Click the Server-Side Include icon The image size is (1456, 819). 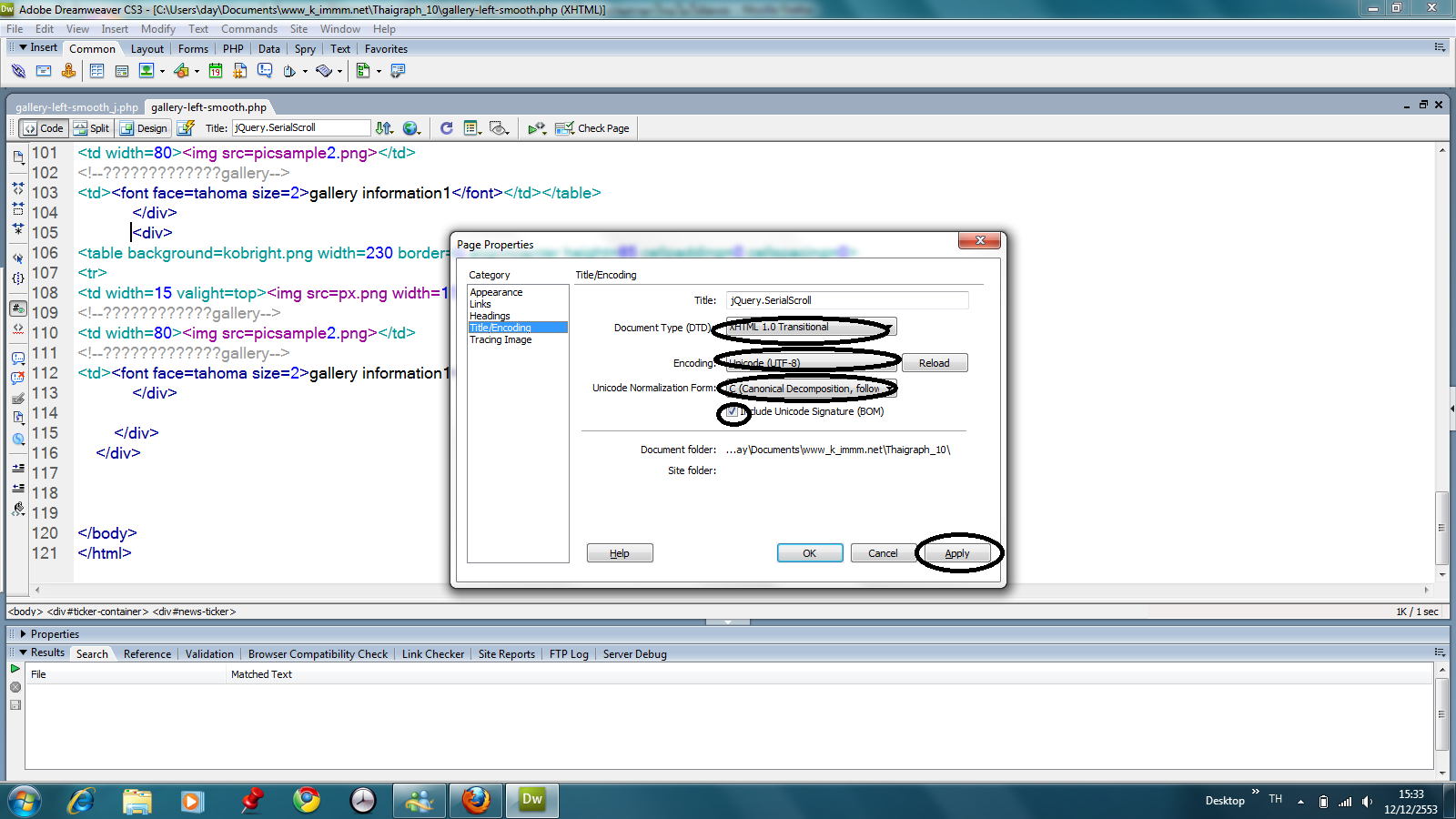pyautogui.click(x=240, y=71)
